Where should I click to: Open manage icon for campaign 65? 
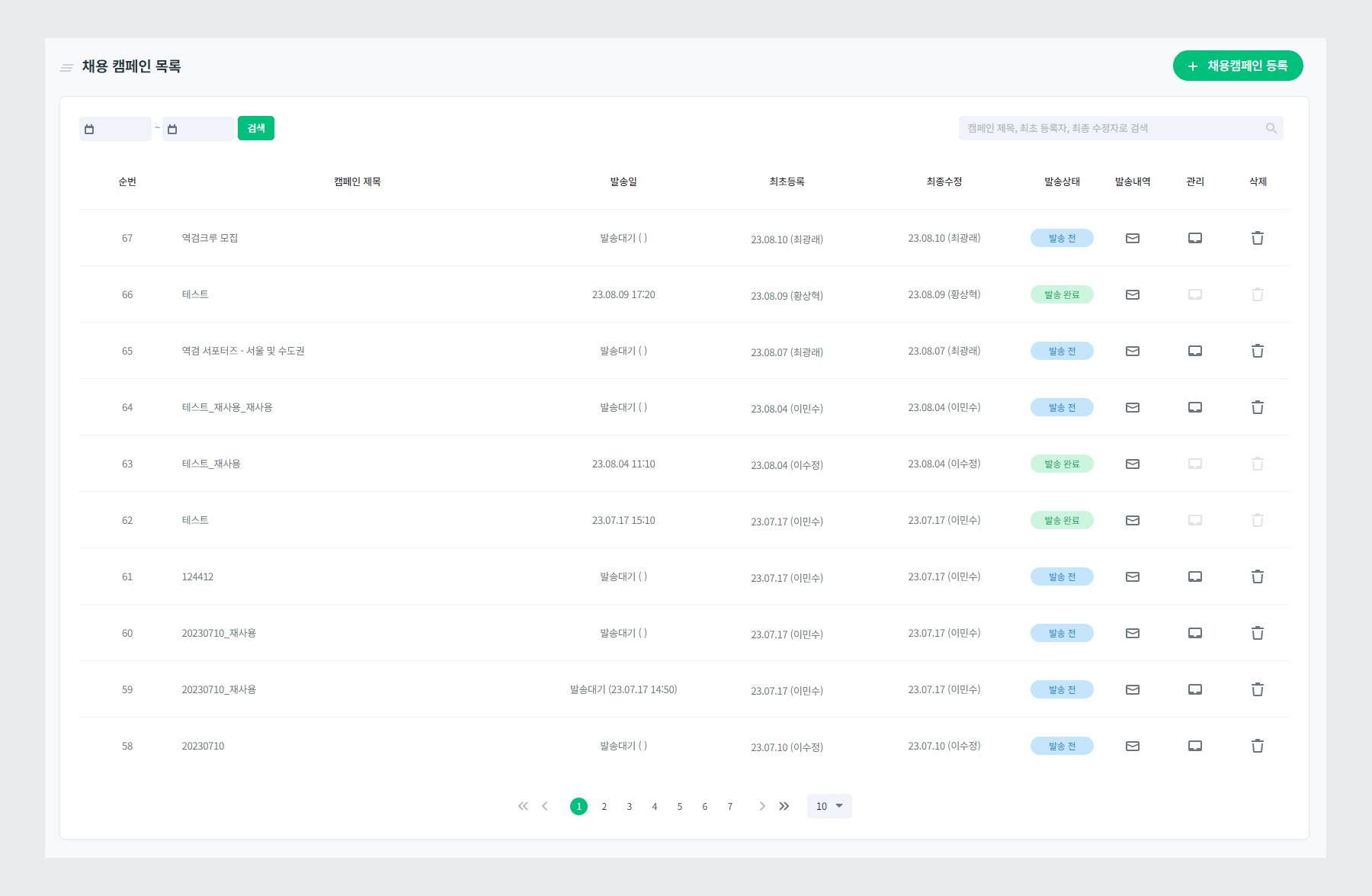tap(1195, 351)
